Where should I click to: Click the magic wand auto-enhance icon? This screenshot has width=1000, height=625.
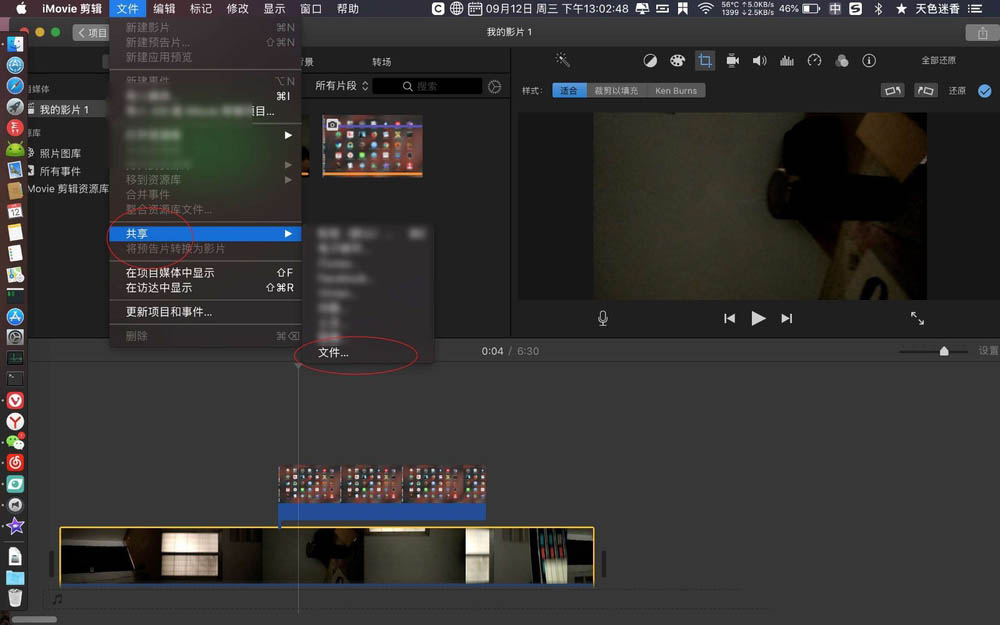pyautogui.click(x=562, y=60)
